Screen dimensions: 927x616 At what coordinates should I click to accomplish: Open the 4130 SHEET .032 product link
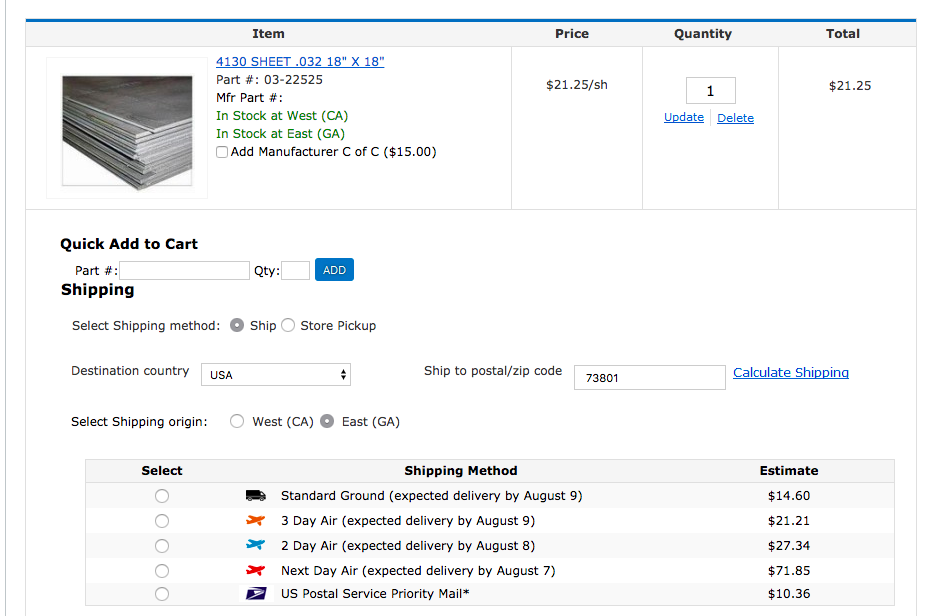click(300, 62)
